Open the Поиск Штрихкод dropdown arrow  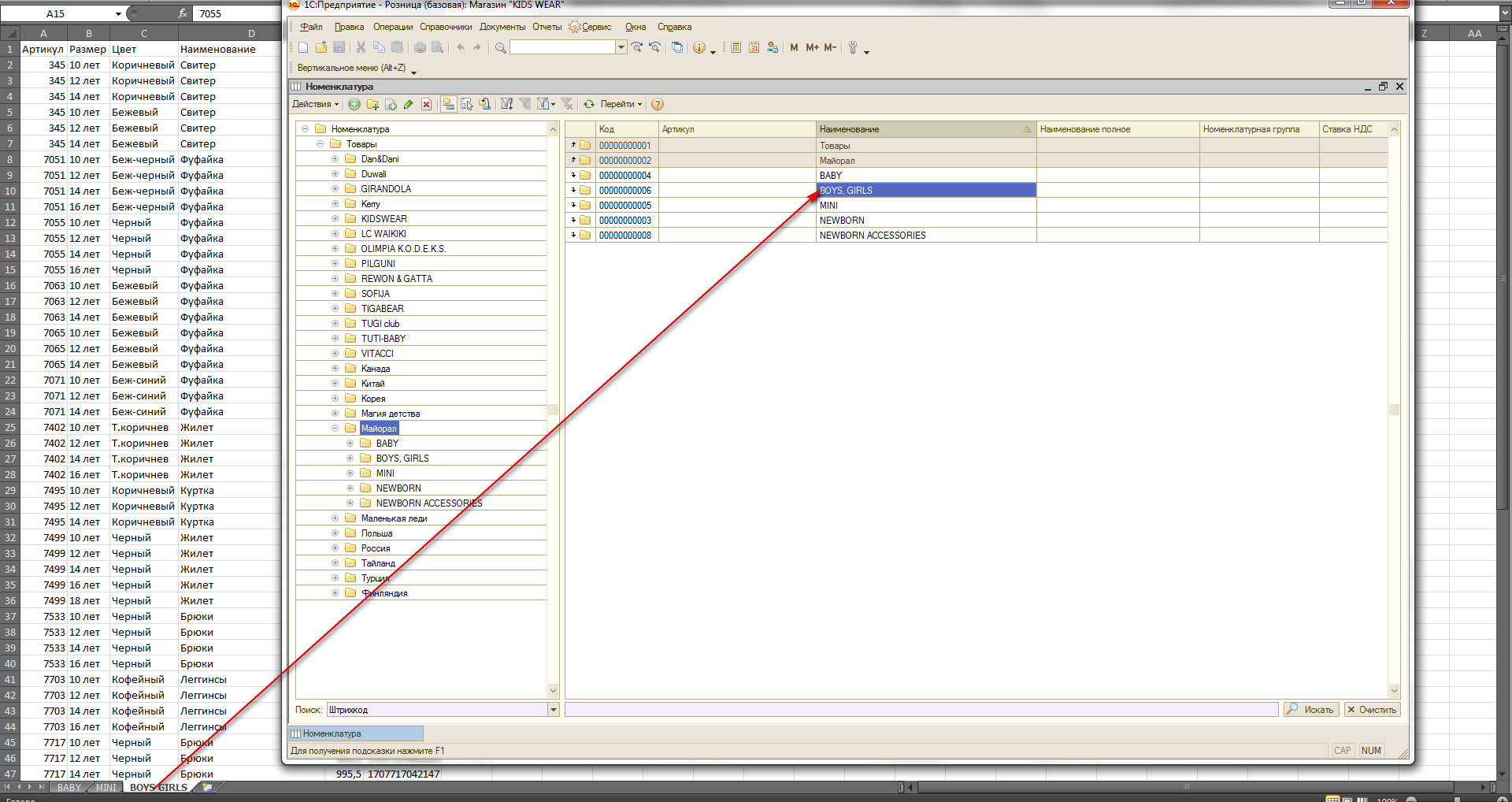[554, 710]
